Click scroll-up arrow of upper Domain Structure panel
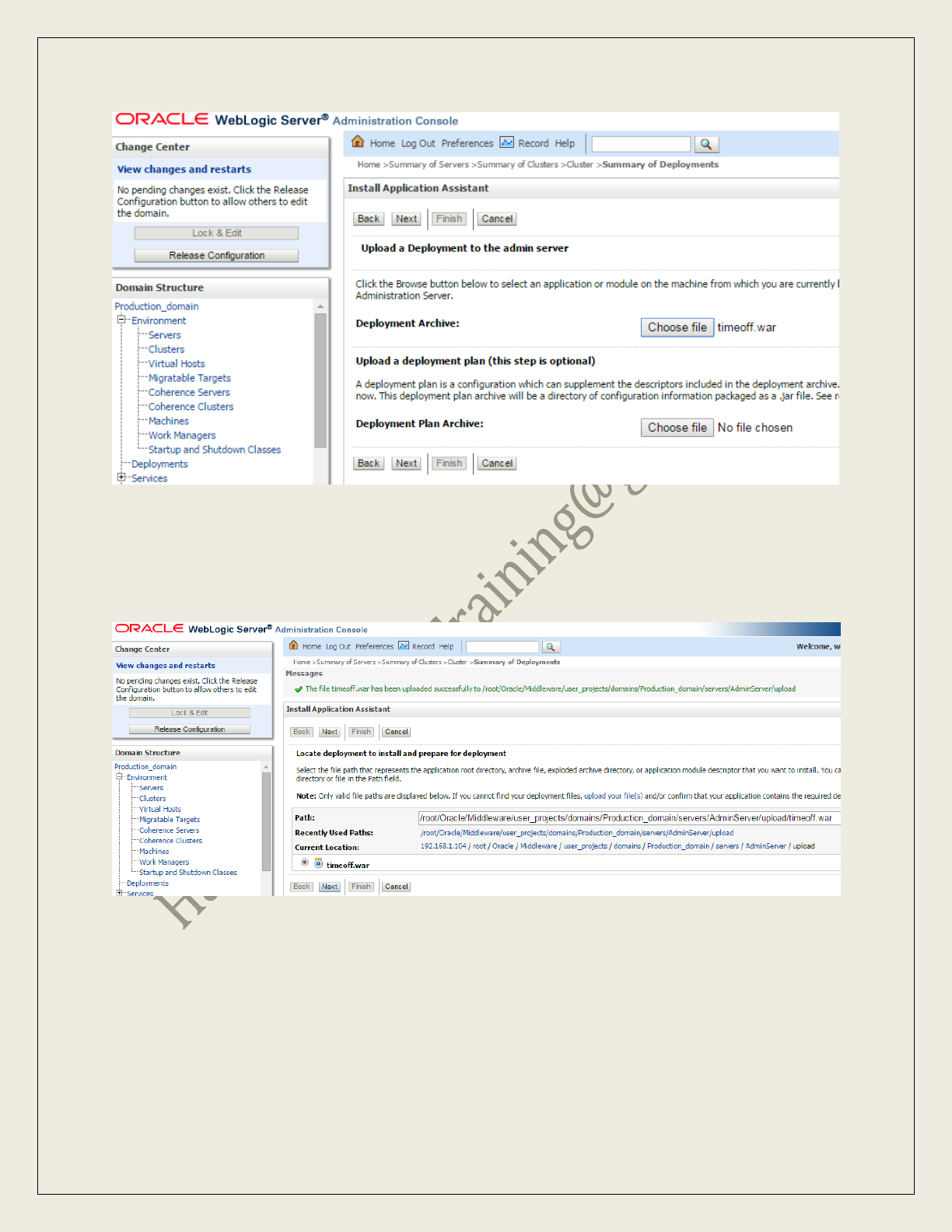Screen dimensions: 952x1232 [x=320, y=306]
